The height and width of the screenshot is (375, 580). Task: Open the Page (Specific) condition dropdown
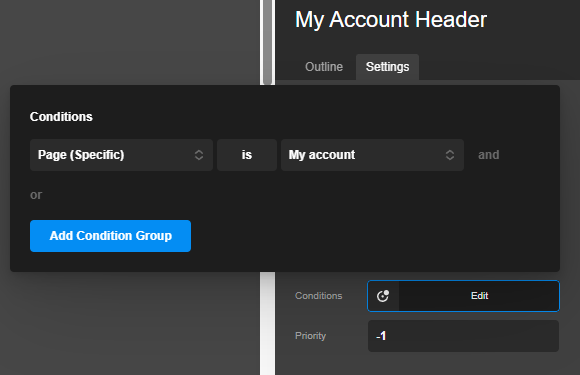click(121, 155)
